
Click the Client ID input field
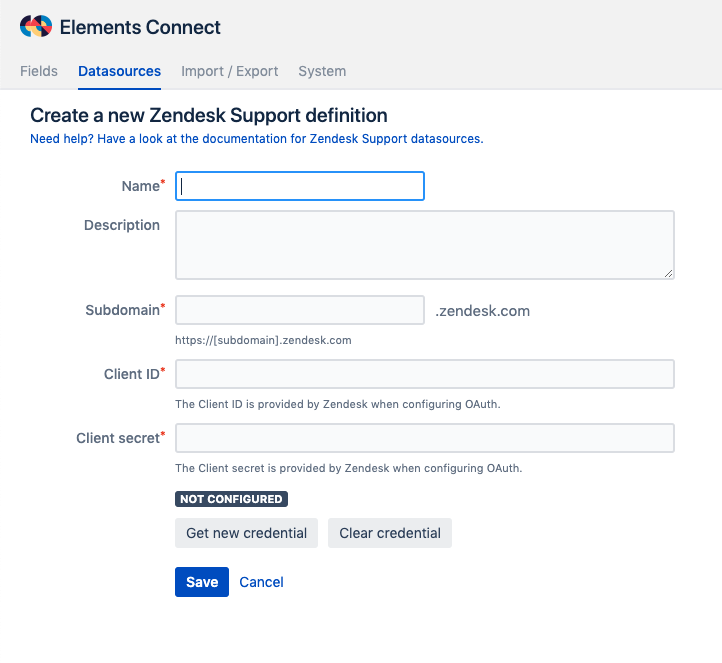tap(424, 374)
